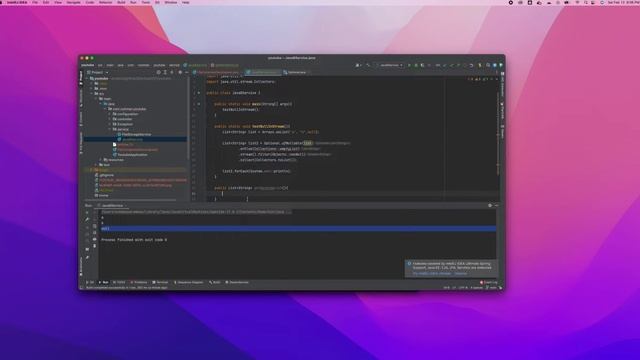Click the locate-file crosshair in the Project panel
The height and width of the screenshot is (360, 640).
pyautogui.click(x=158, y=72)
